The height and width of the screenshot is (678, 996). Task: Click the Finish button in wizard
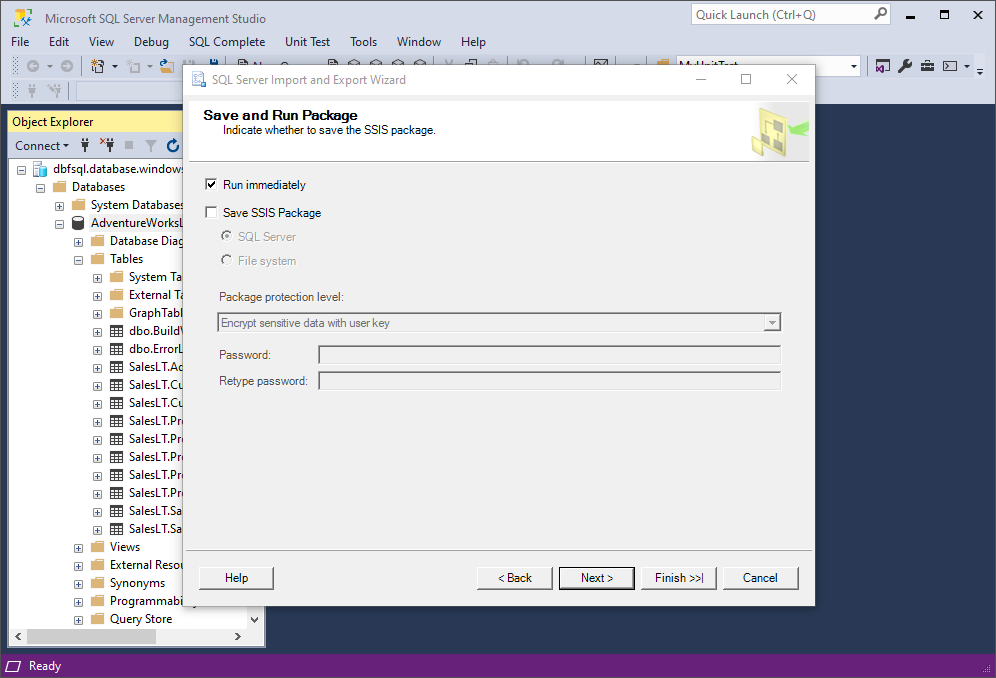click(678, 578)
